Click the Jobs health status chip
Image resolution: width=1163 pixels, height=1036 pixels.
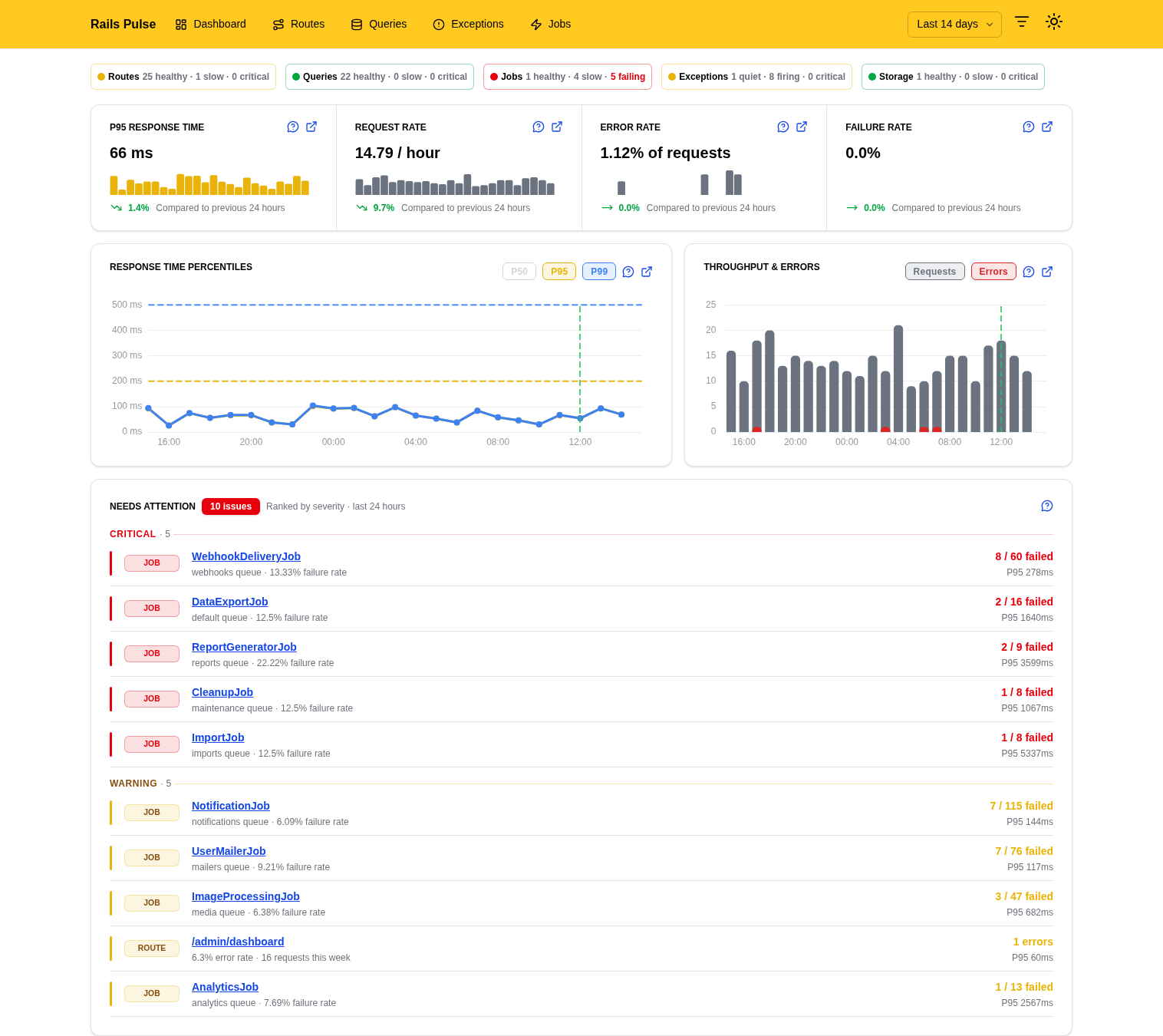[x=568, y=77]
